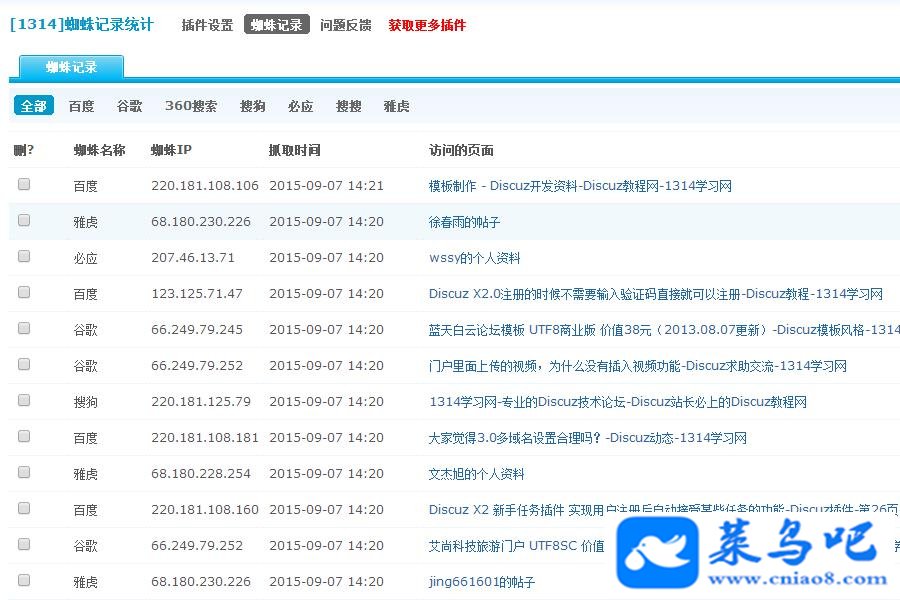The height and width of the screenshot is (600, 900).
Task: Open the wssy的个人资料 link
Action: pos(475,258)
